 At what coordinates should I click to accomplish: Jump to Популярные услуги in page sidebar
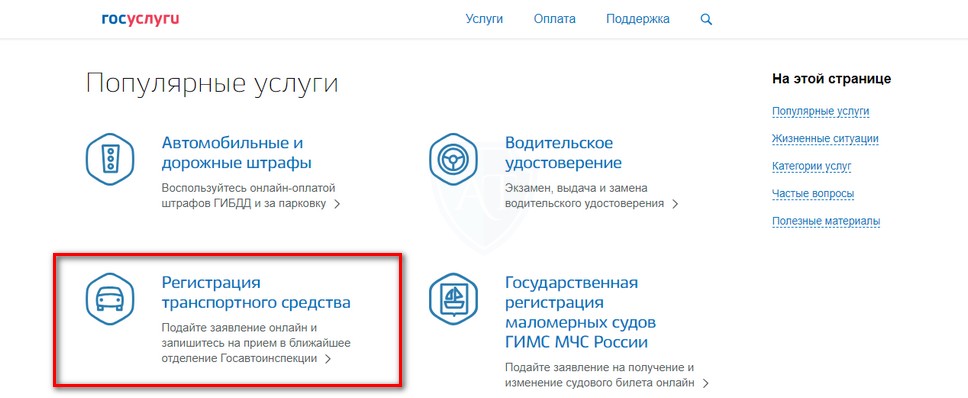(x=820, y=112)
